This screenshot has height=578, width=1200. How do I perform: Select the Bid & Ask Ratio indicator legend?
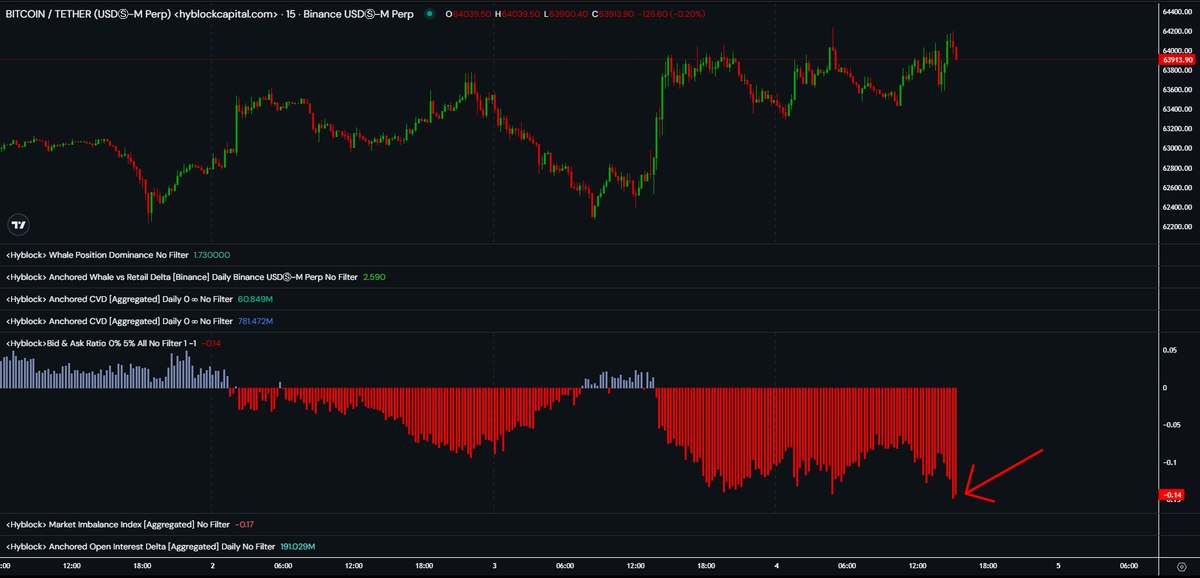coord(101,343)
